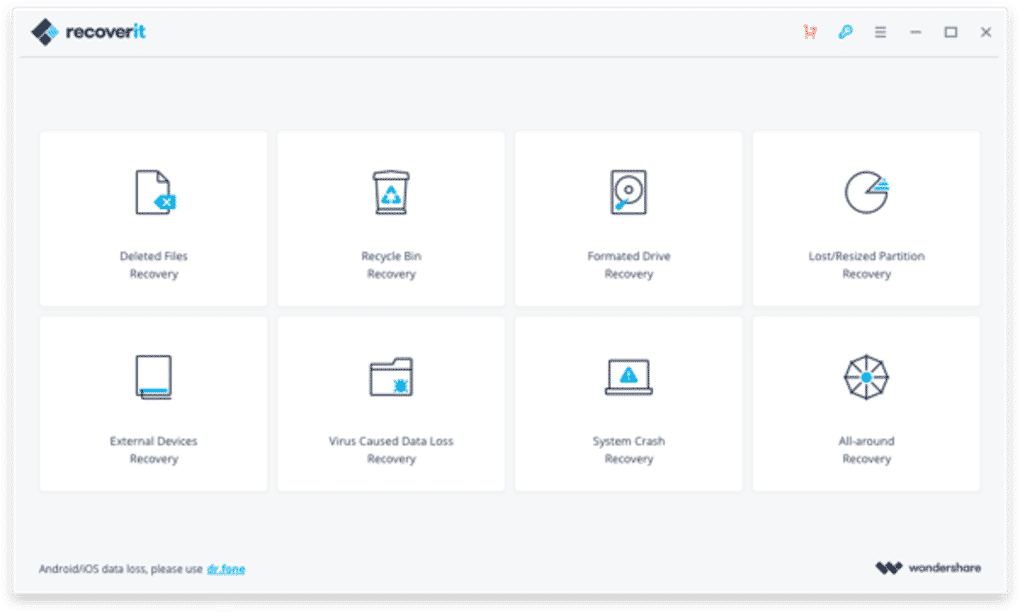The width and height of the screenshot is (1020, 612).
Task: Click the "Deleted Files Recovery" text label
Action: [x=153, y=265]
